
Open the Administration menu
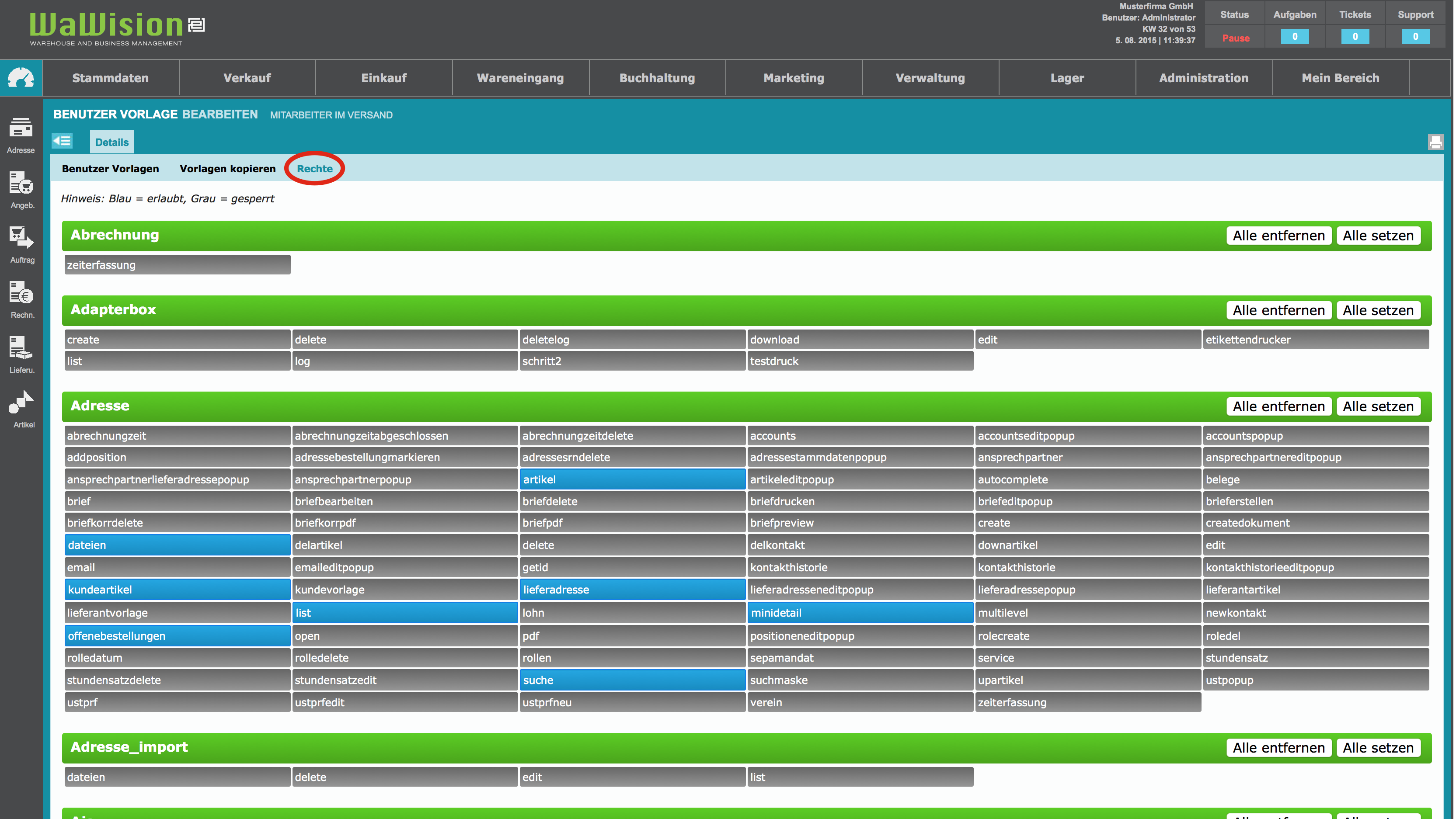[x=1203, y=78]
